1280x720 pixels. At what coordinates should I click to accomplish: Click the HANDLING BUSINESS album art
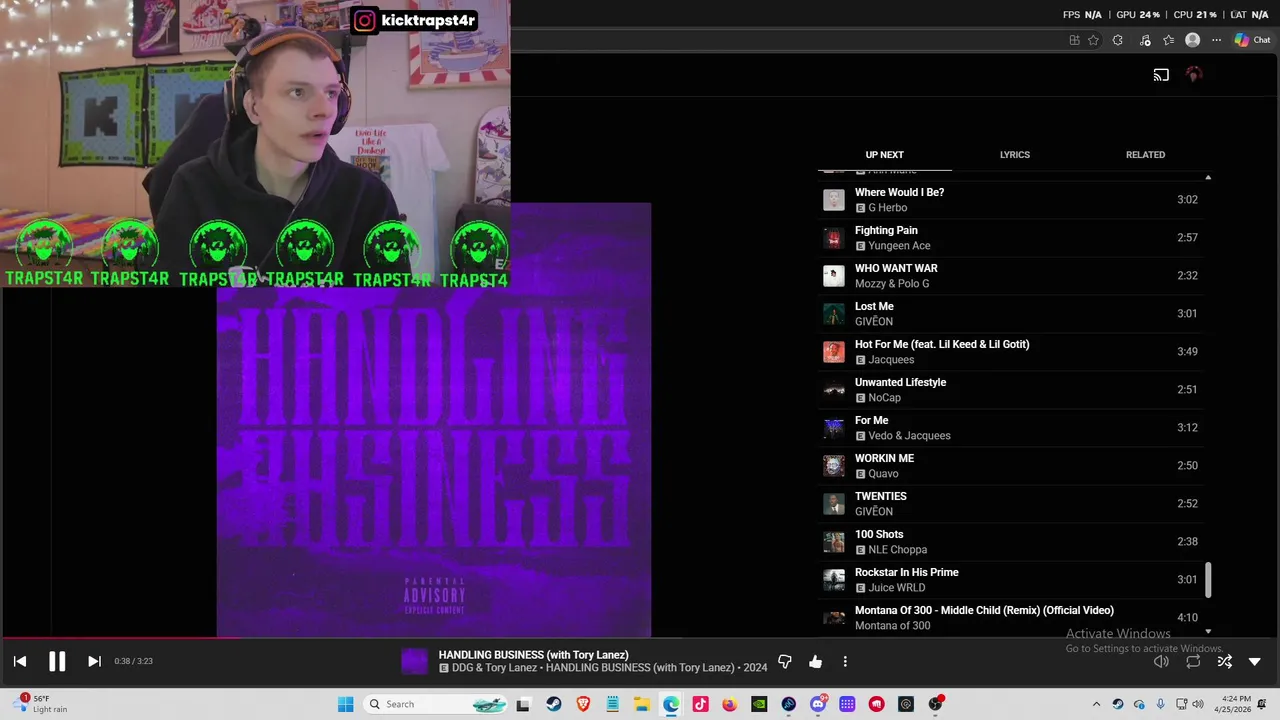(x=434, y=420)
